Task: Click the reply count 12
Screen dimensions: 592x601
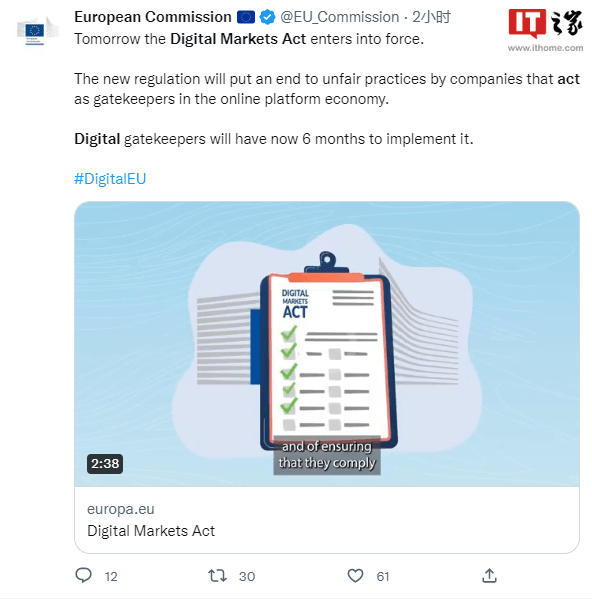Action: (x=111, y=576)
